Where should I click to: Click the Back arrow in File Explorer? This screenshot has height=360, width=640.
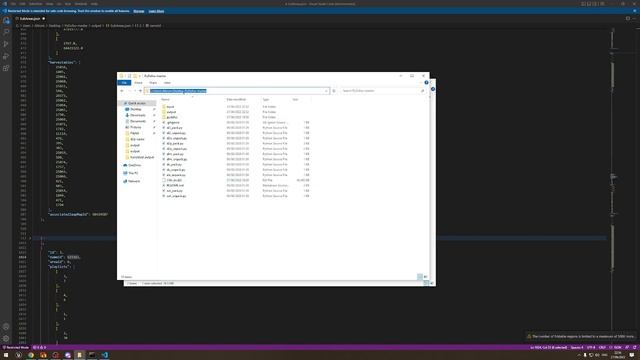122,91
